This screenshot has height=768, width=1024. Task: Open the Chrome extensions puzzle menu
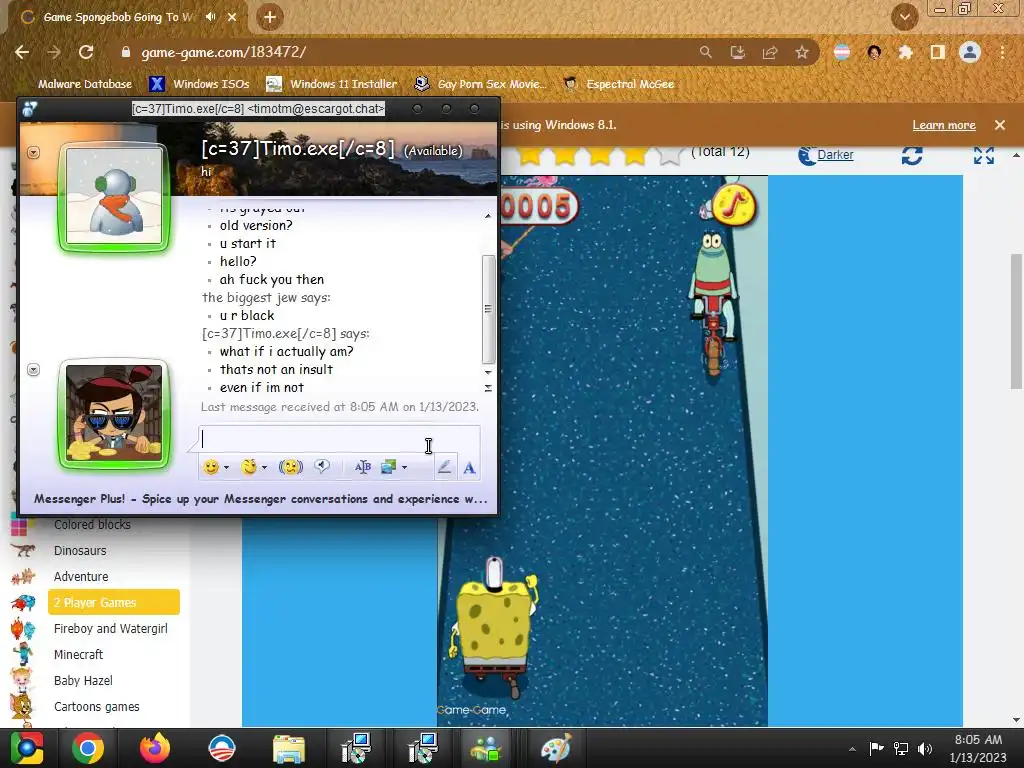tap(905, 52)
